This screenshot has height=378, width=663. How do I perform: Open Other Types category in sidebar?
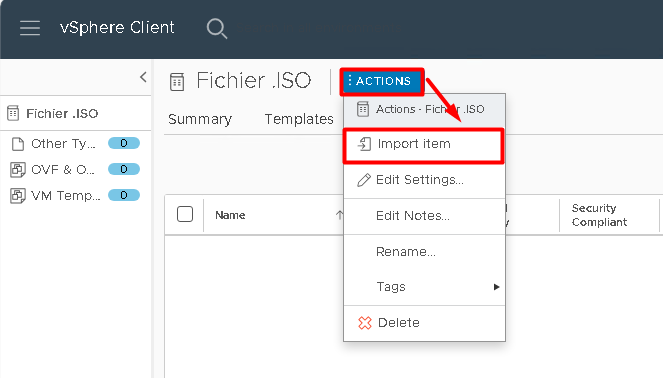click(x=63, y=144)
